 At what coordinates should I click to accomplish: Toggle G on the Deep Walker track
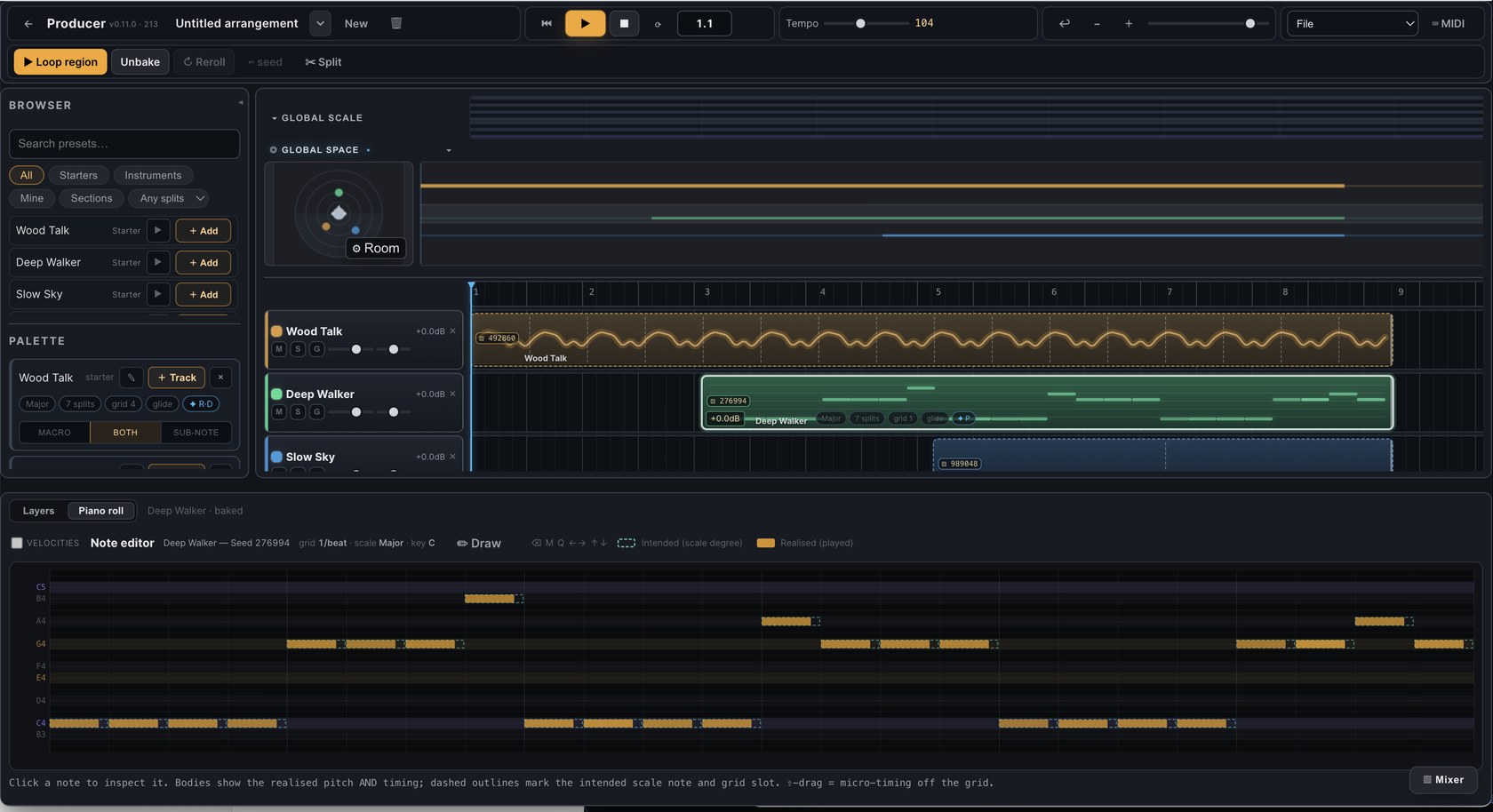tap(316, 412)
